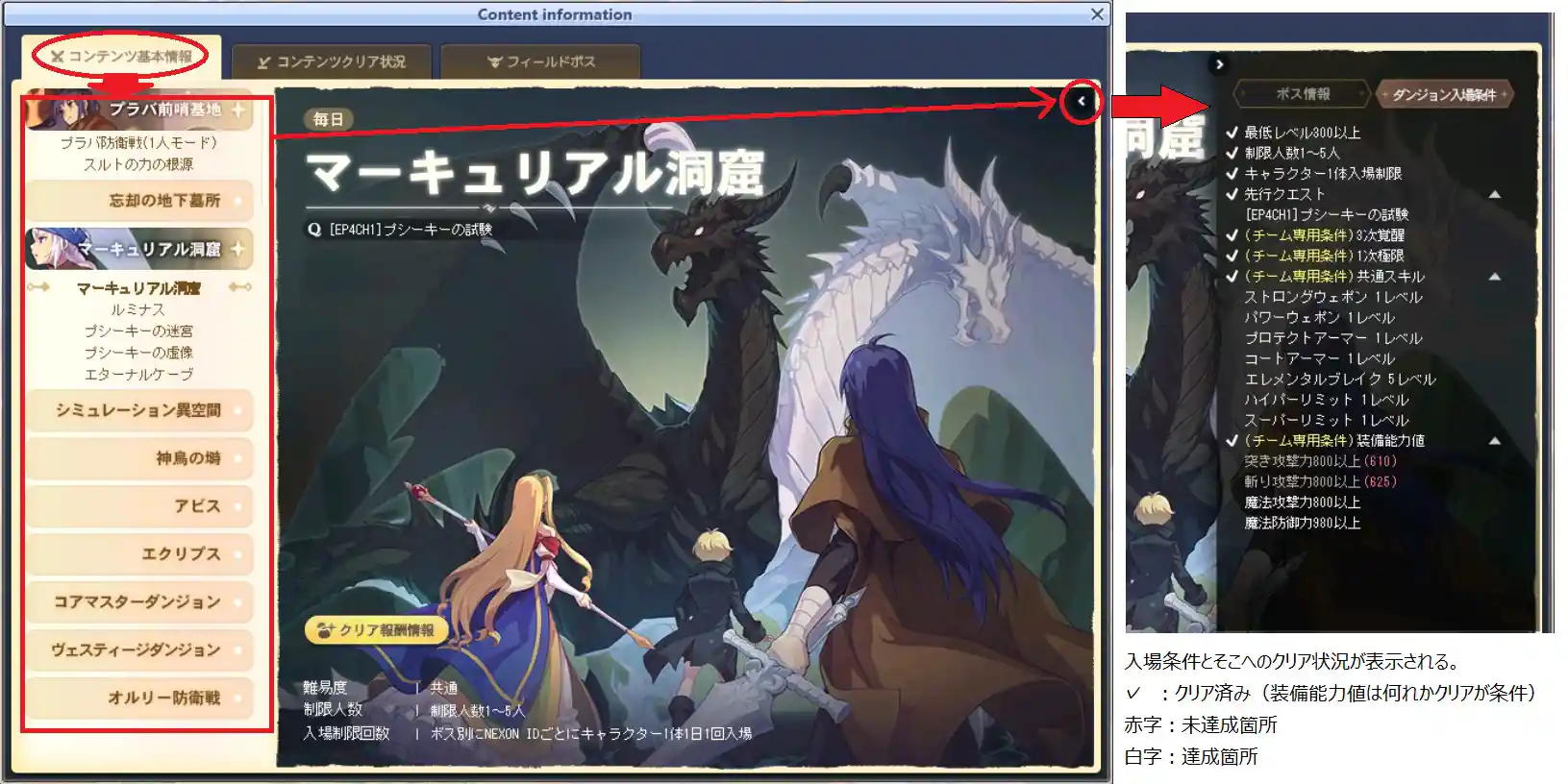Click the checkmark beside 最低レベル300以上

(1232, 133)
